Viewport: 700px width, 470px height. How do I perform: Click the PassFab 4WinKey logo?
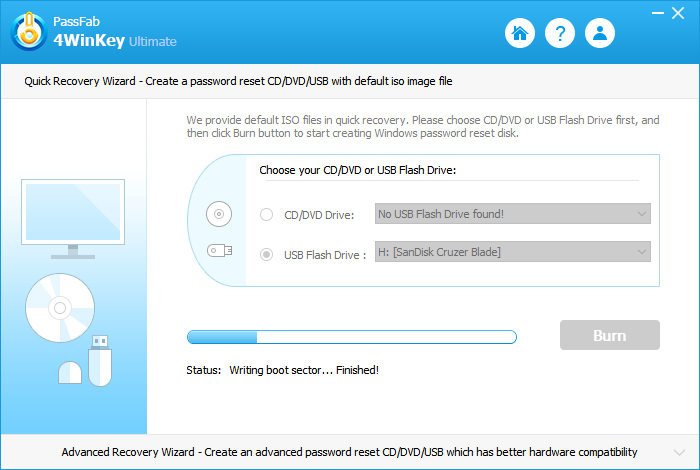click(29, 31)
